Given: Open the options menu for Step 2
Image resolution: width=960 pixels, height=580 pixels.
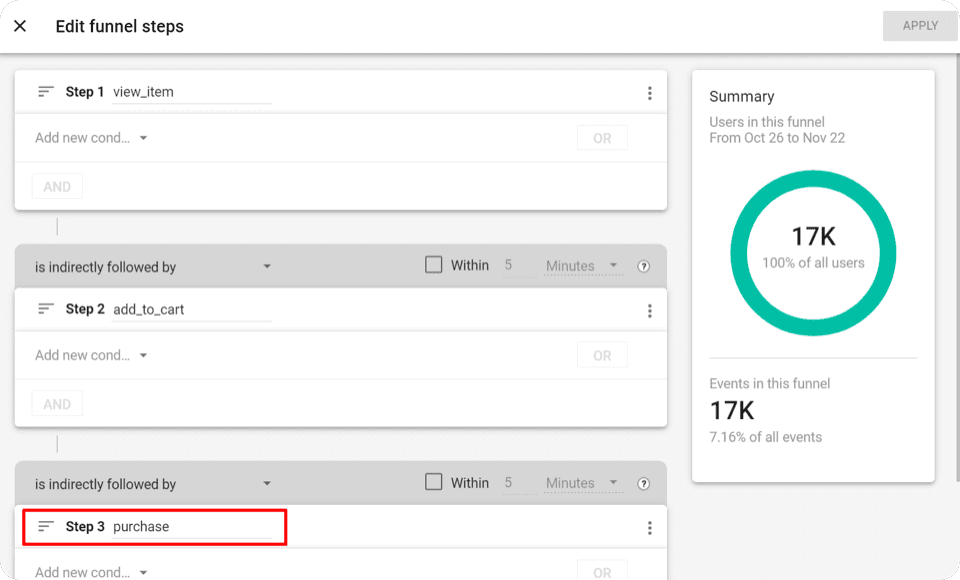Looking at the screenshot, I should 650,309.
